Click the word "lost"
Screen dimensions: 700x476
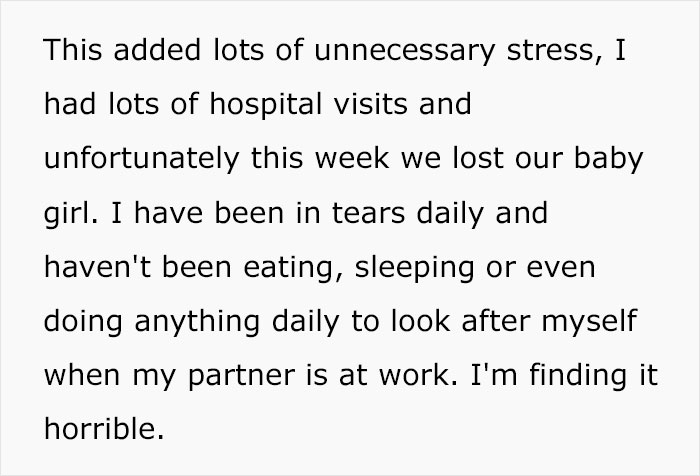pyautogui.click(x=474, y=159)
